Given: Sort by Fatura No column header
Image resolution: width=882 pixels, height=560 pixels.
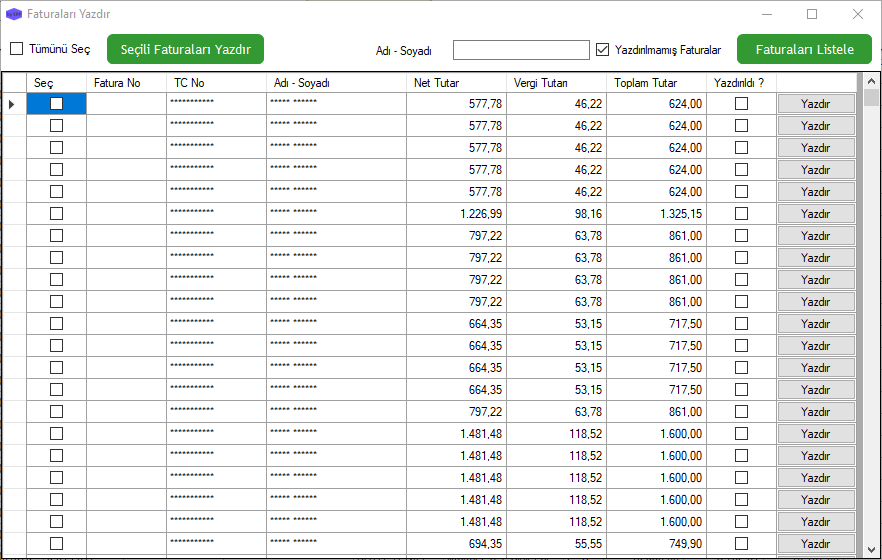Looking at the screenshot, I should 126,83.
